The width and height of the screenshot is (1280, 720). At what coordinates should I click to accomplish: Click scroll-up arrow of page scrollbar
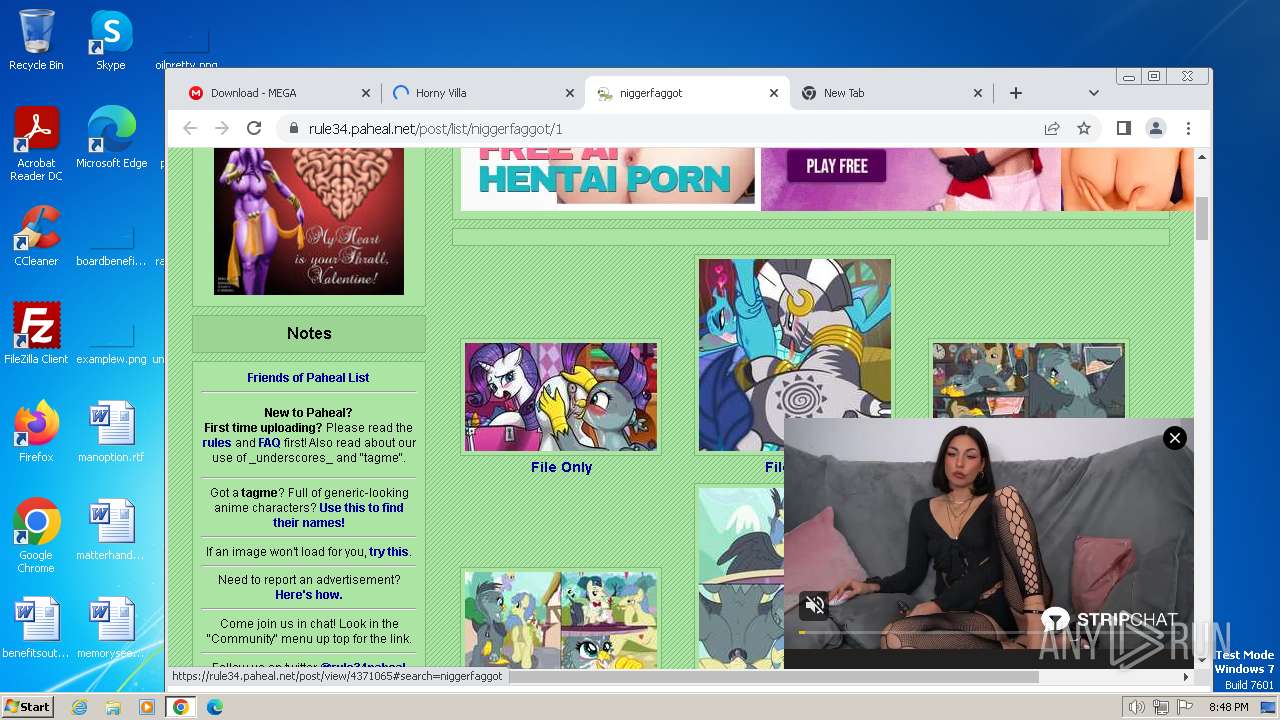(x=1202, y=156)
